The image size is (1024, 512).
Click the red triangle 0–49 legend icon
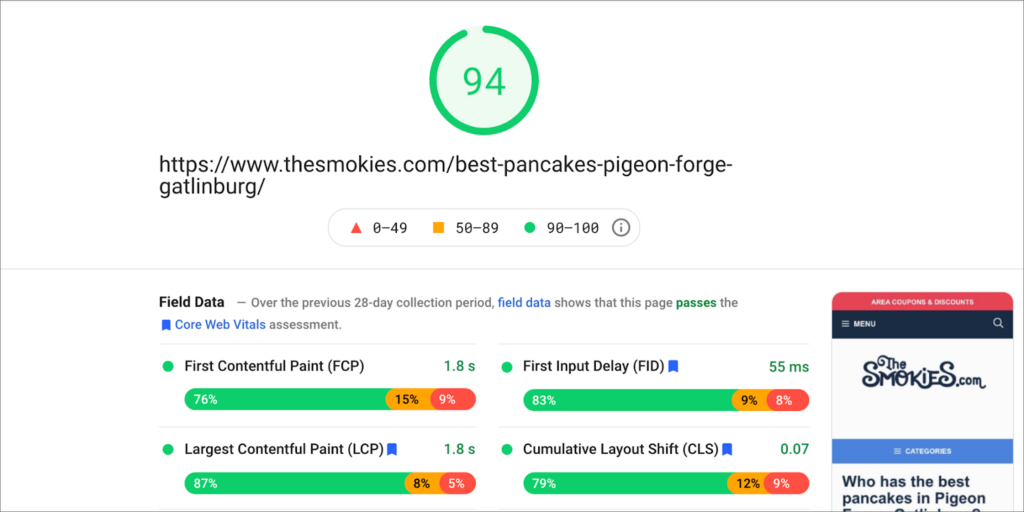pyautogui.click(x=356, y=228)
